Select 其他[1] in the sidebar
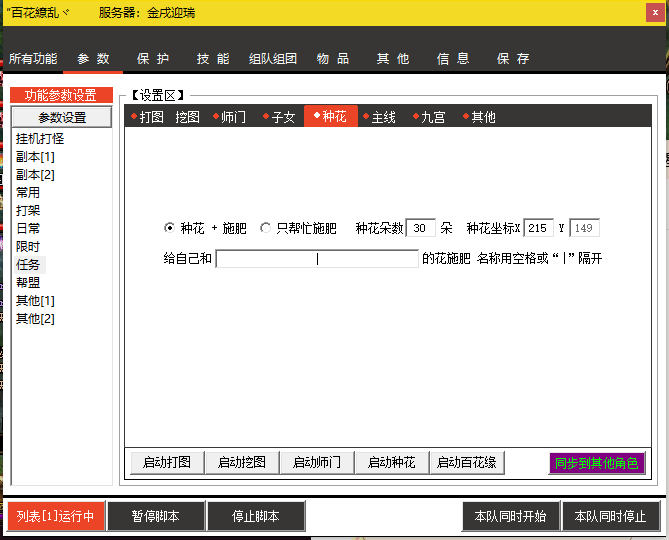 tap(35, 301)
